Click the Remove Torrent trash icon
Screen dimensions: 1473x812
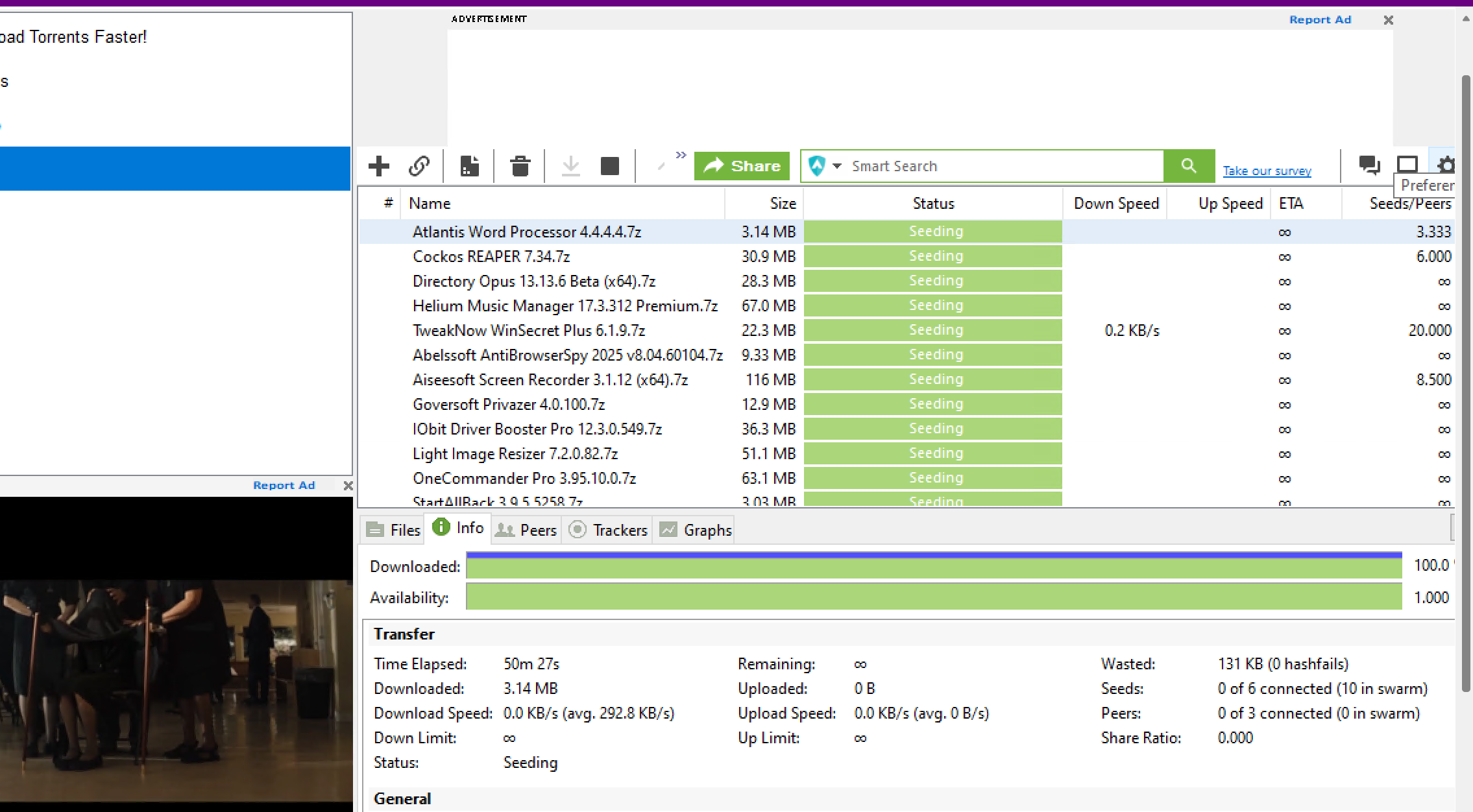520,166
